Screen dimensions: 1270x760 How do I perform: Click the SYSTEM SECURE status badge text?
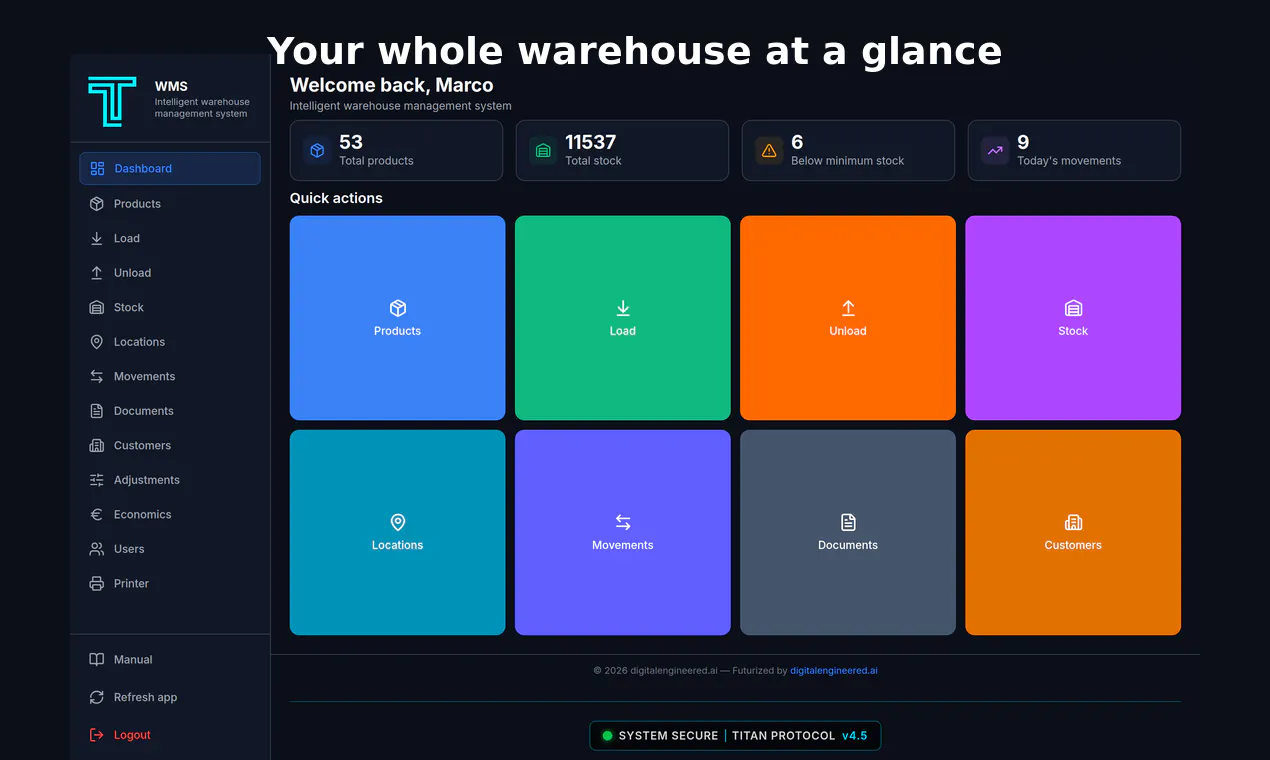pos(668,736)
